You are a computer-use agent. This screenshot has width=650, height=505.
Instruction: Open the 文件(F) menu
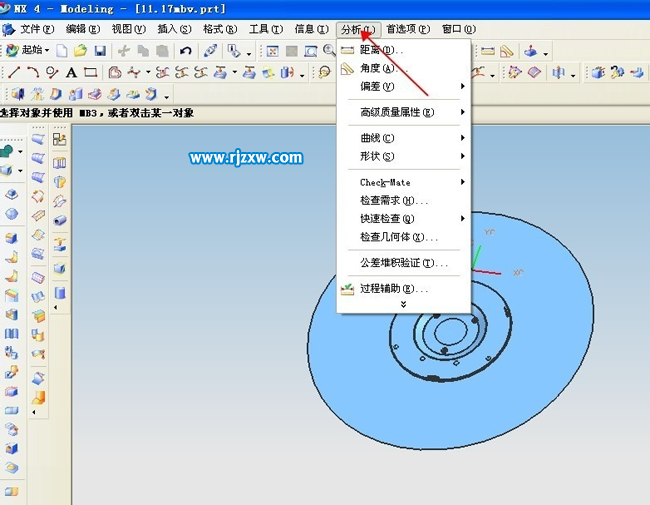point(37,29)
